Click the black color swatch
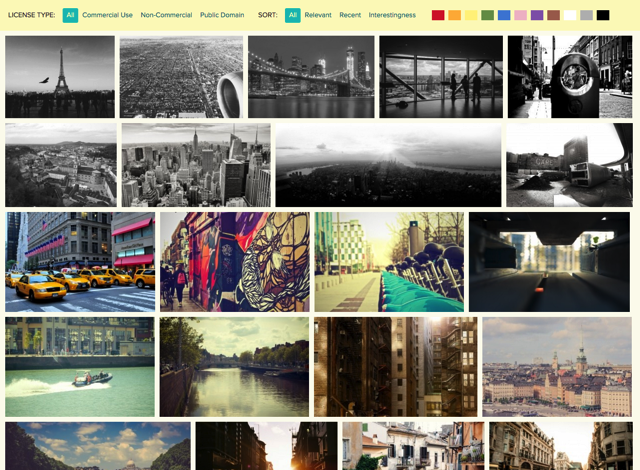 pos(602,15)
